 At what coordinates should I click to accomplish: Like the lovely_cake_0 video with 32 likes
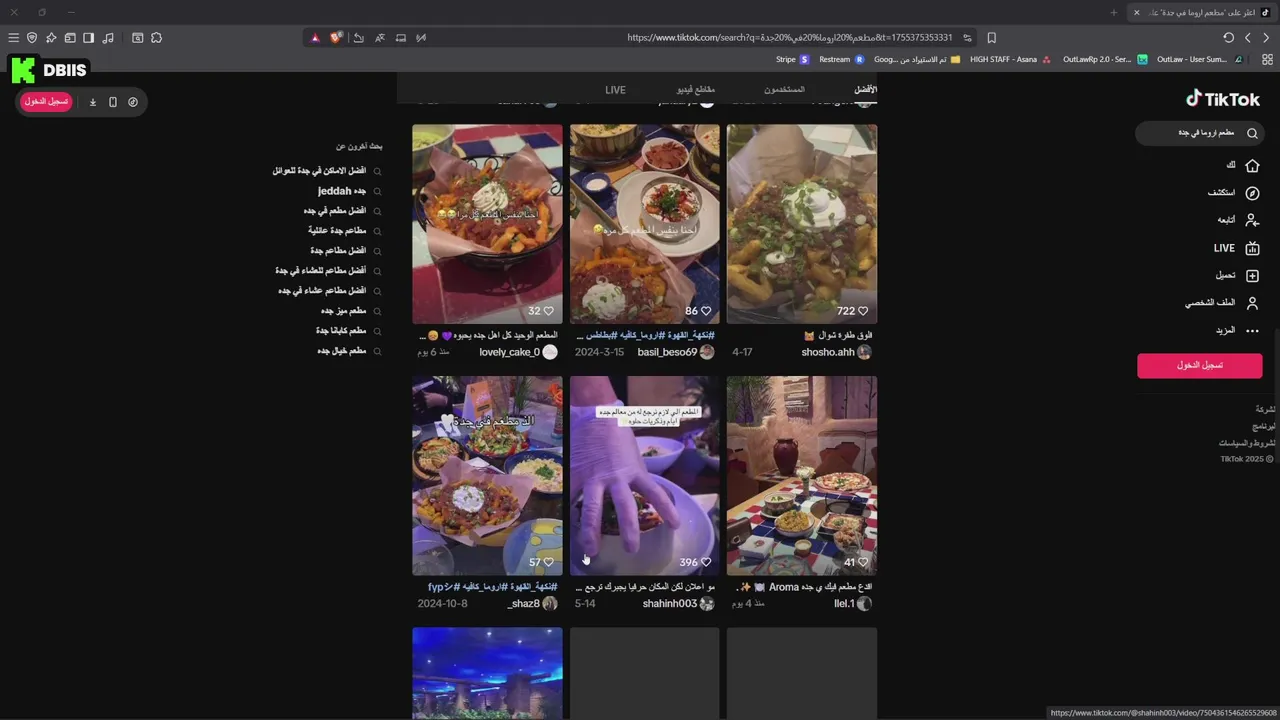click(x=548, y=311)
